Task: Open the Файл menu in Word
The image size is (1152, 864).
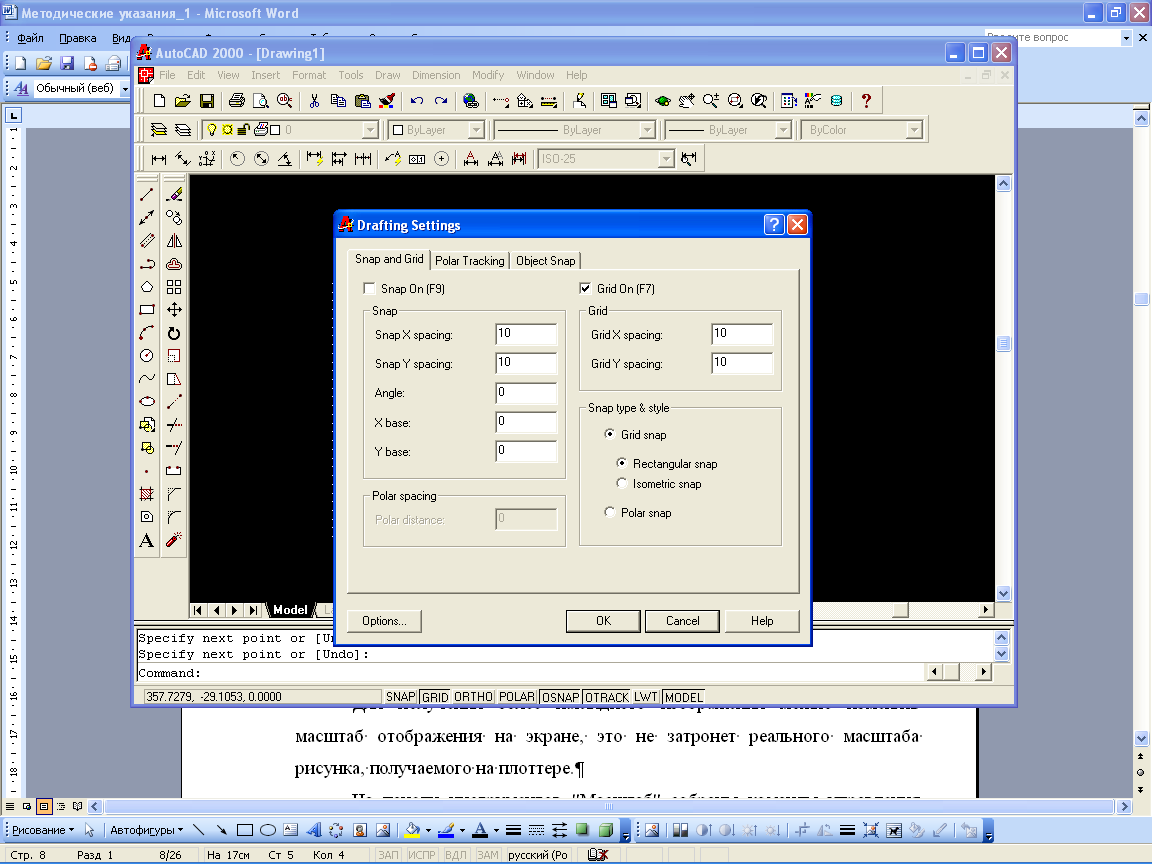Action: [30, 37]
